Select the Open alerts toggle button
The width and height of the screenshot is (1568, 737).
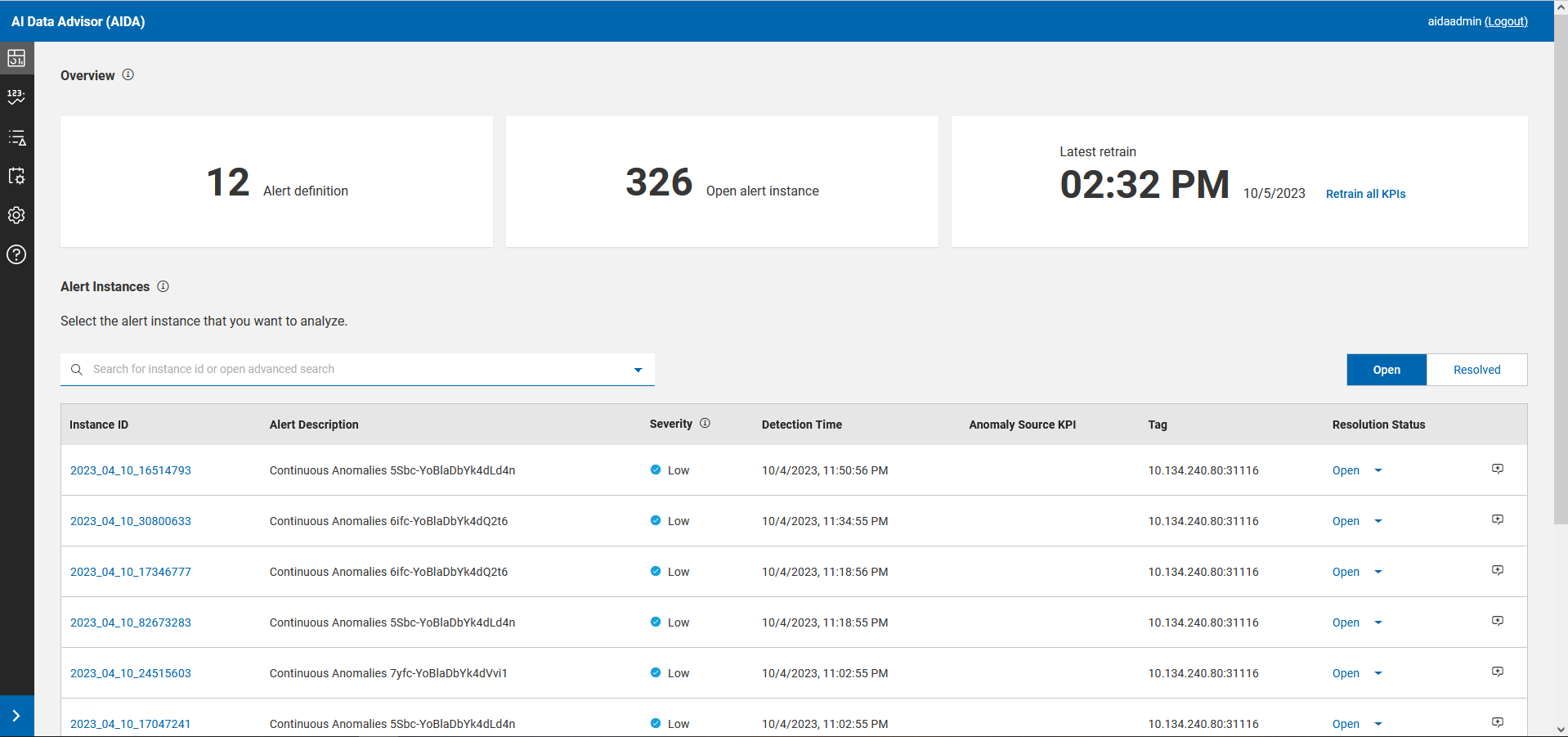[1387, 370]
